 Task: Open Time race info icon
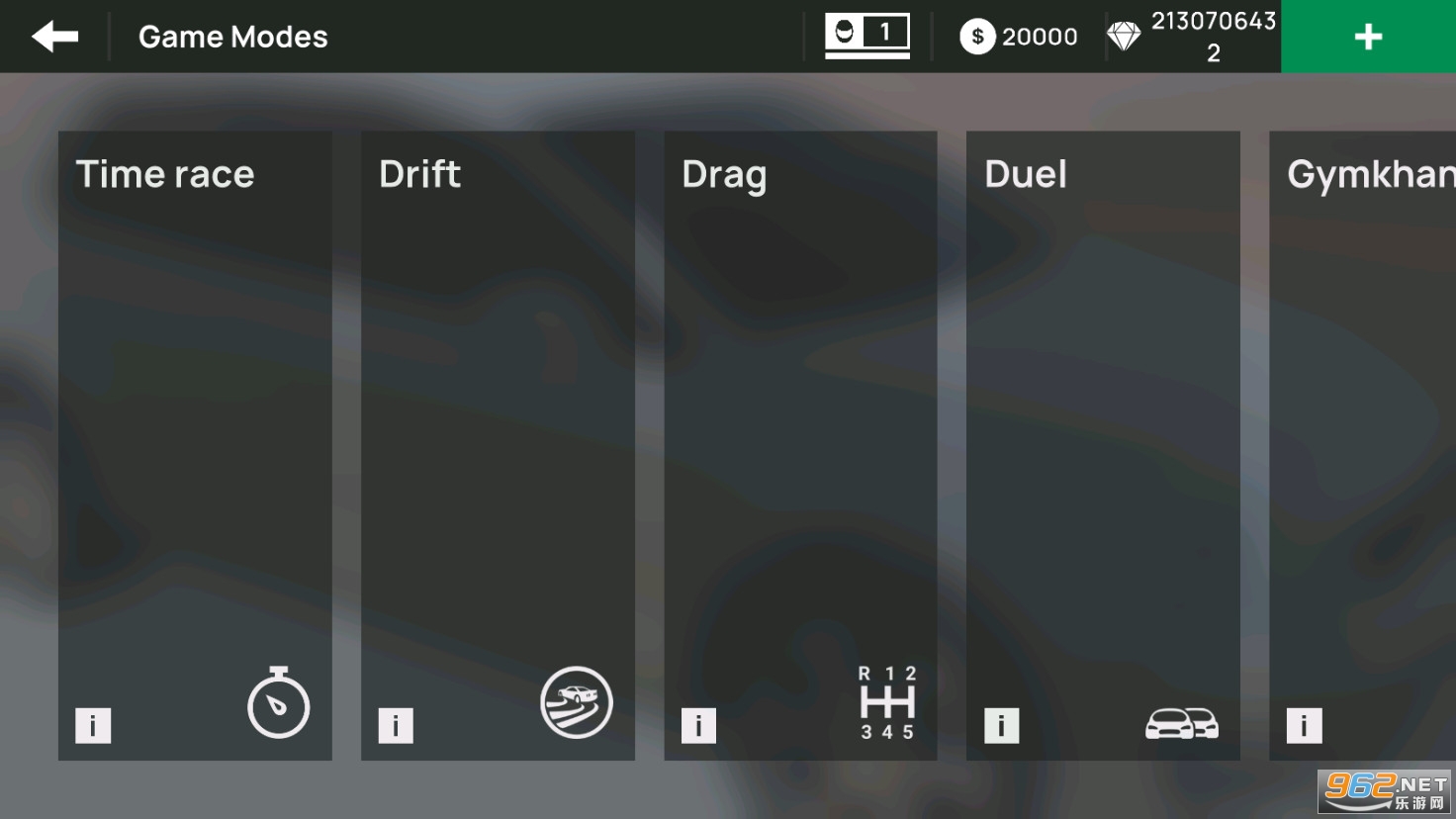[93, 726]
